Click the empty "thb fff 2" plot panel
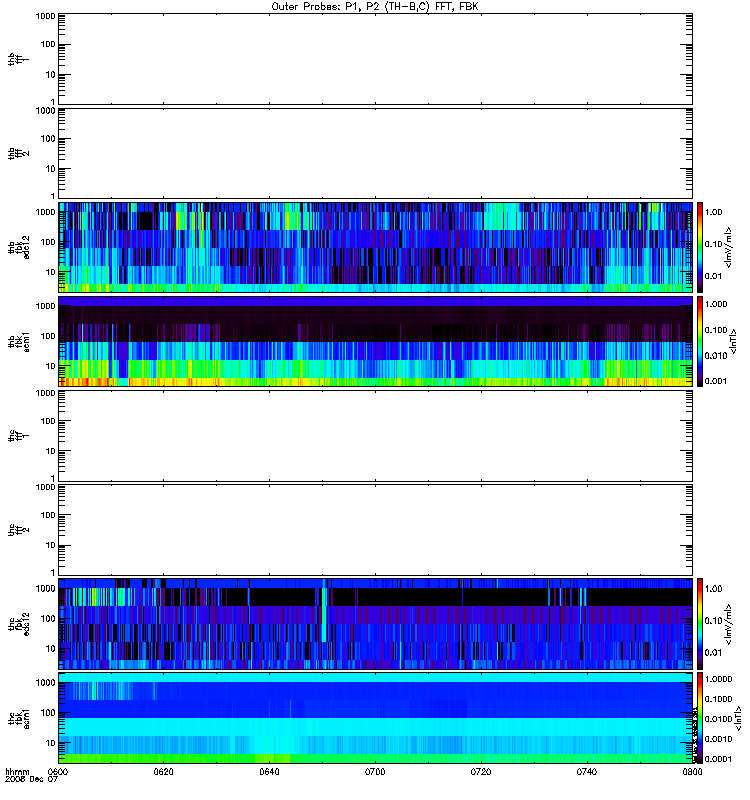This screenshot has width=750, height=800. (x=376, y=153)
